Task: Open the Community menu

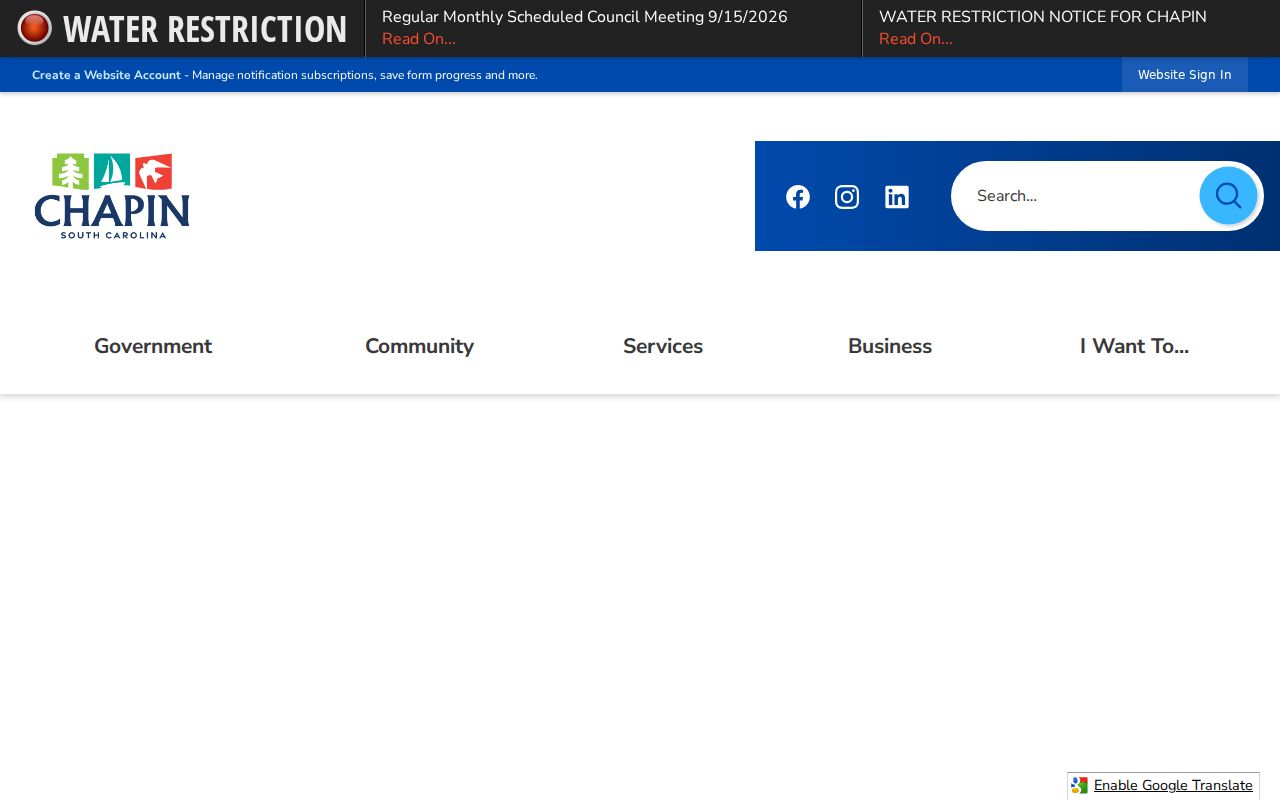Action: coord(419,346)
